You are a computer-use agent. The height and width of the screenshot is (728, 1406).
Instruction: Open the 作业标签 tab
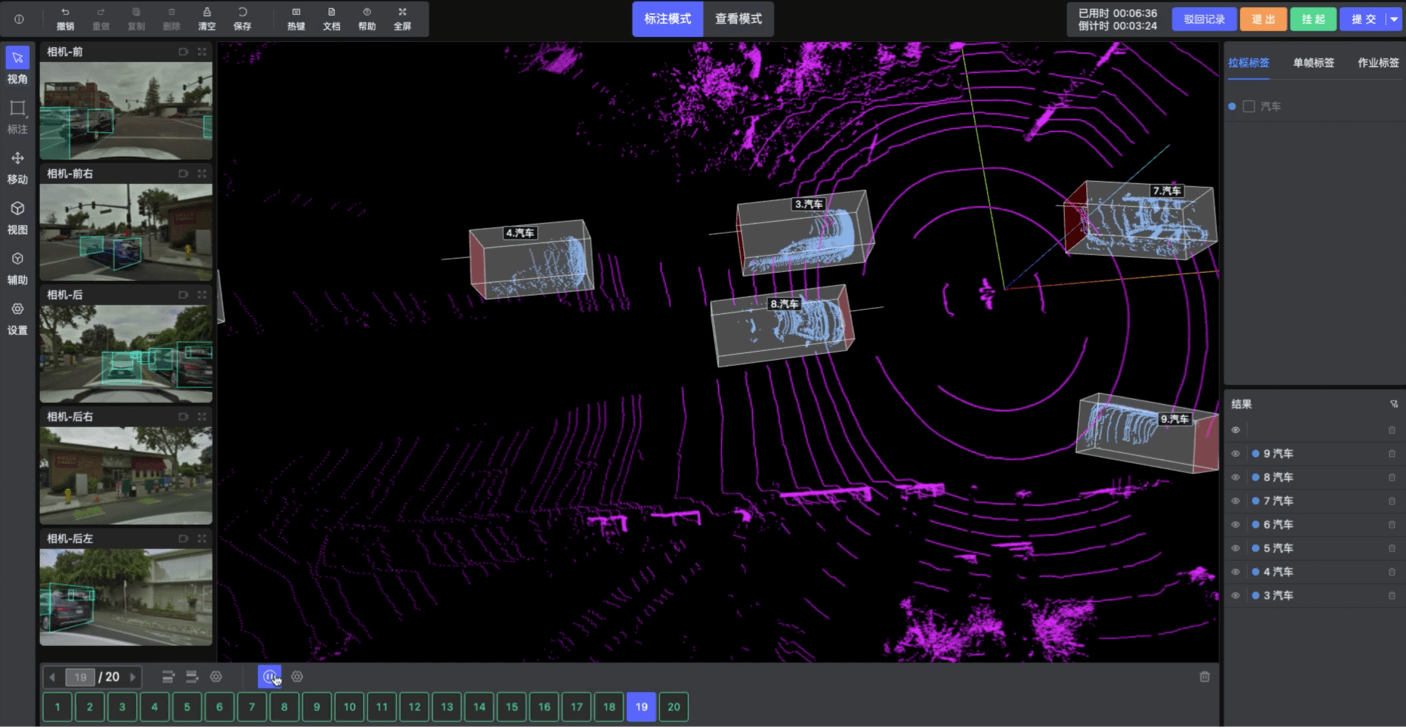point(1378,62)
